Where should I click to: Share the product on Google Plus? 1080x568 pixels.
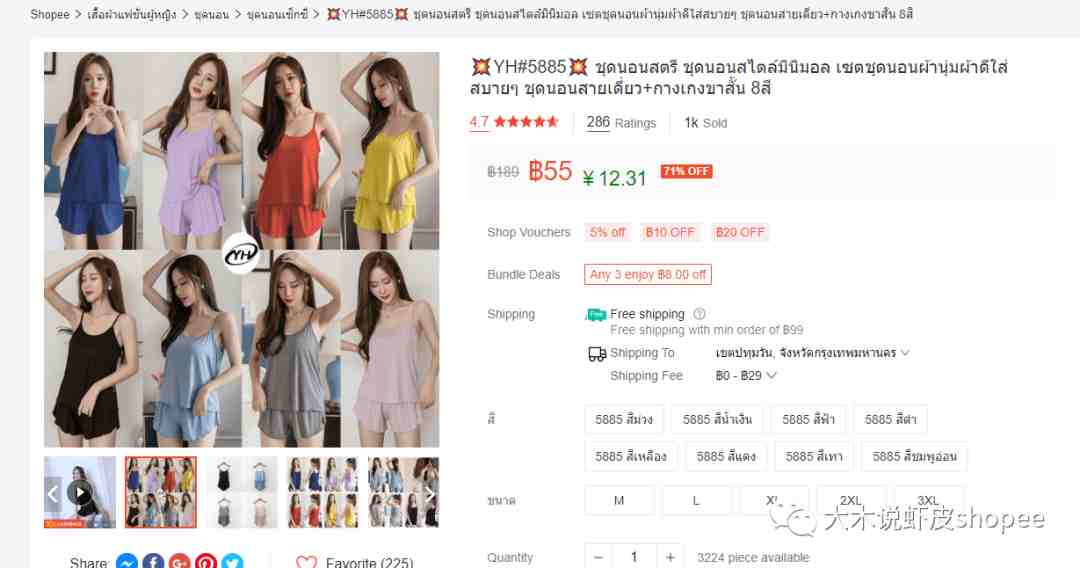coord(179,562)
